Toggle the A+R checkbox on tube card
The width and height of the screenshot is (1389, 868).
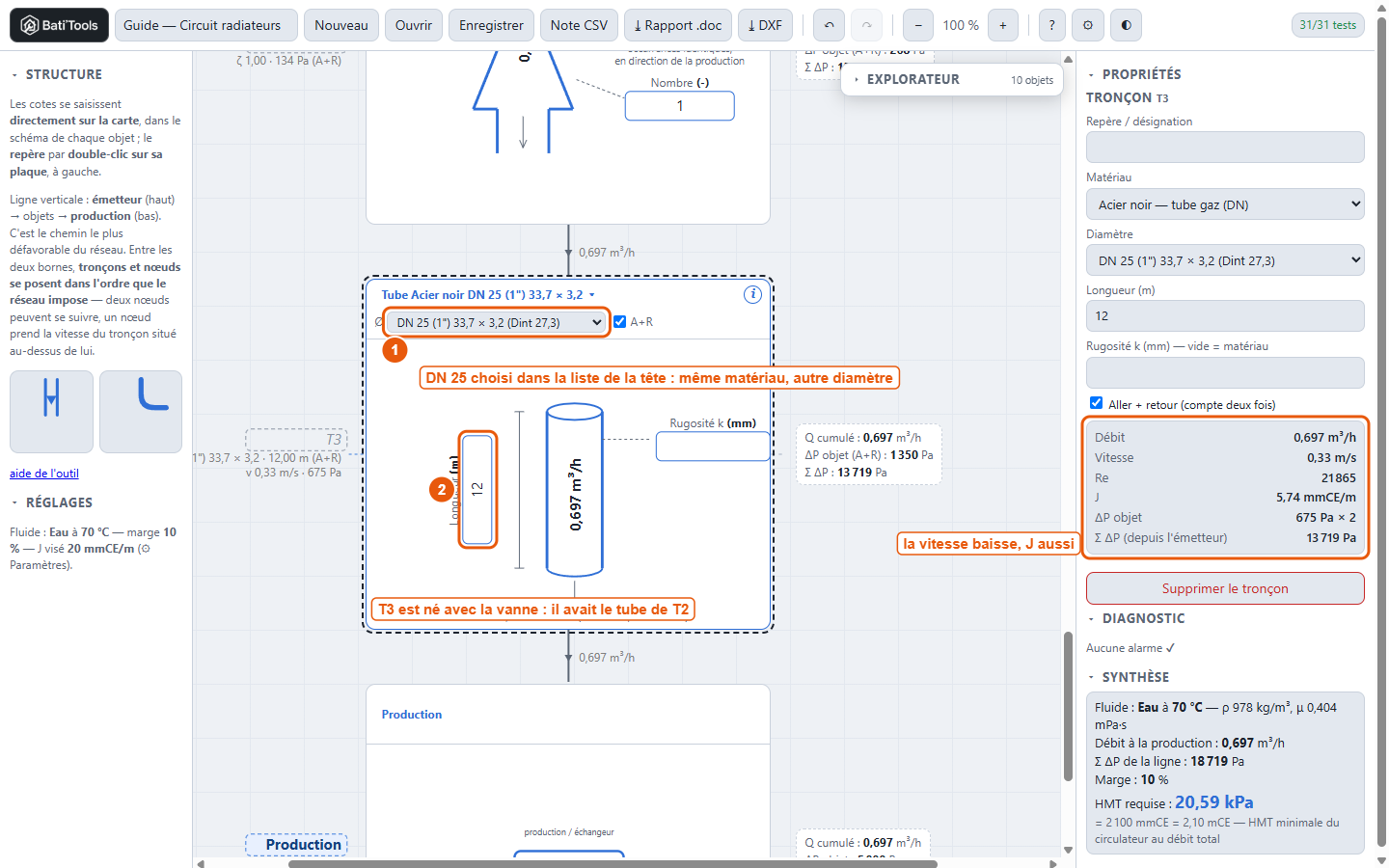point(620,322)
